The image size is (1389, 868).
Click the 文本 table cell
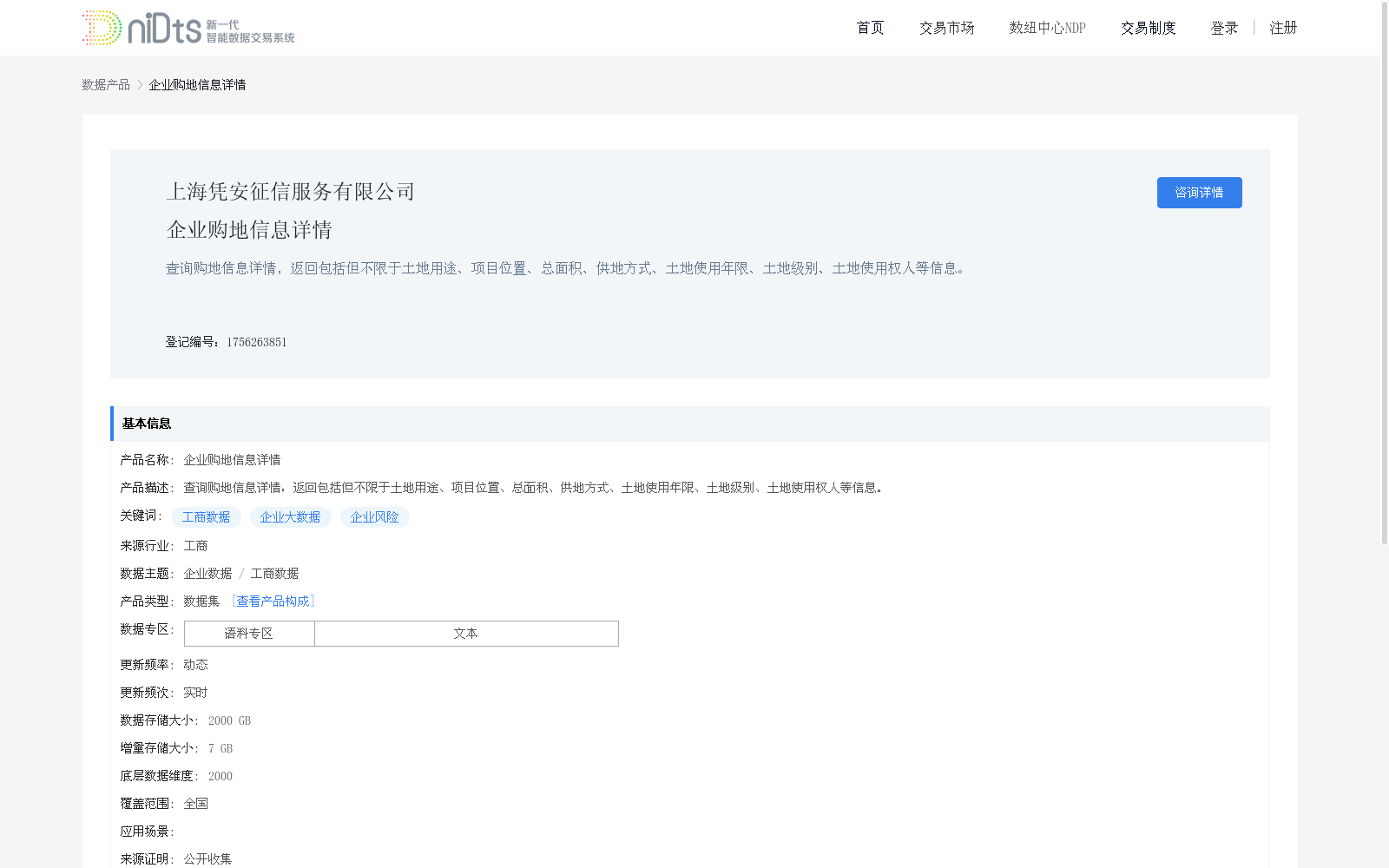[466, 634]
